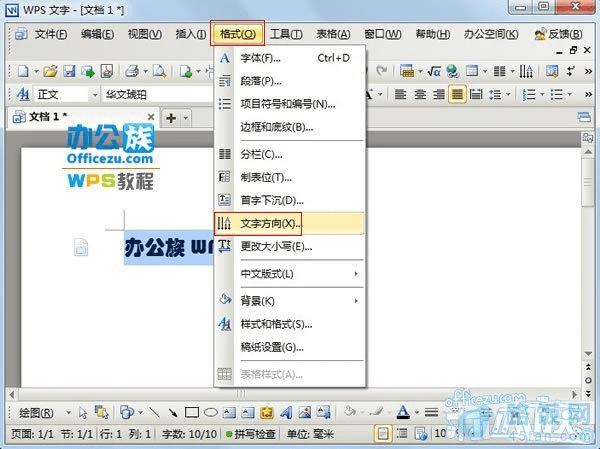Image resolution: width=600 pixels, height=449 pixels.
Task: Expand the bullets dropdown arrow
Action: 569,94
